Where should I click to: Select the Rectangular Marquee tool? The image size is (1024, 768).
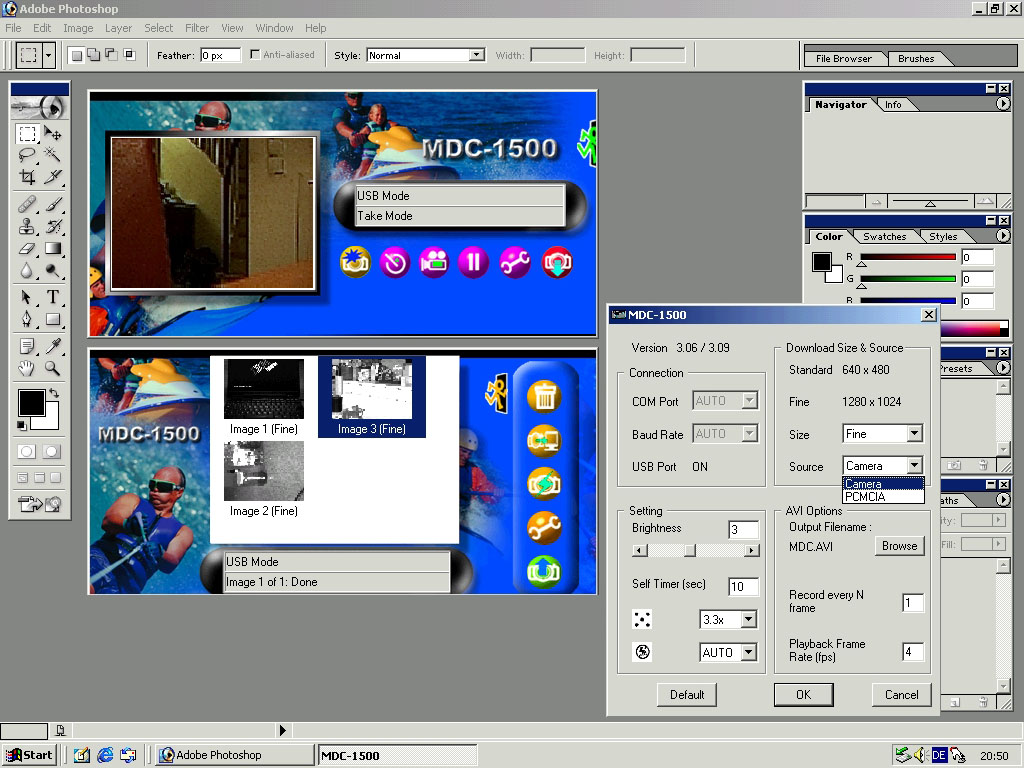[x=27, y=134]
